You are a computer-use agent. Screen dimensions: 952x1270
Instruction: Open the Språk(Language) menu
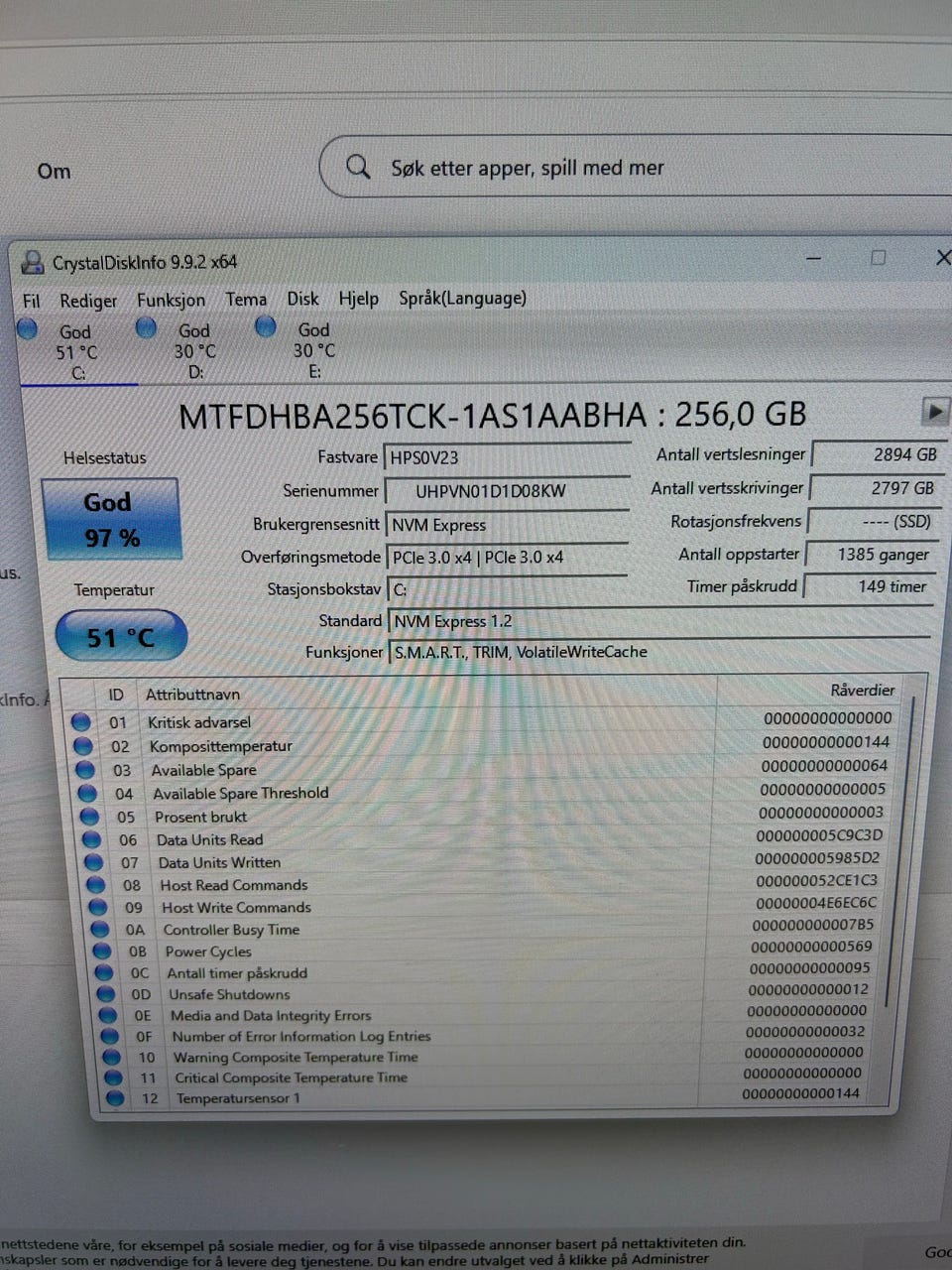click(462, 298)
